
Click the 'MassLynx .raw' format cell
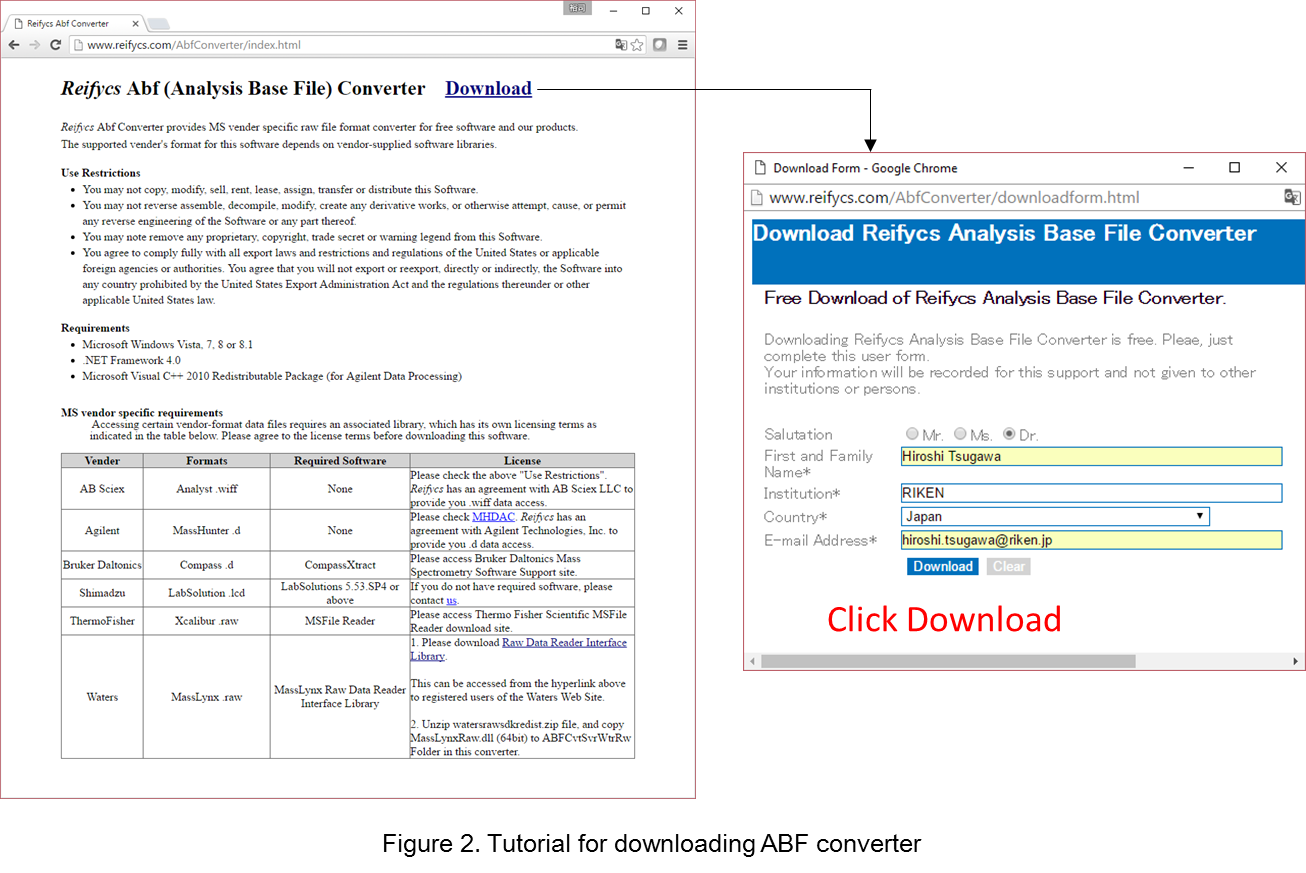pyautogui.click(x=206, y=697)
